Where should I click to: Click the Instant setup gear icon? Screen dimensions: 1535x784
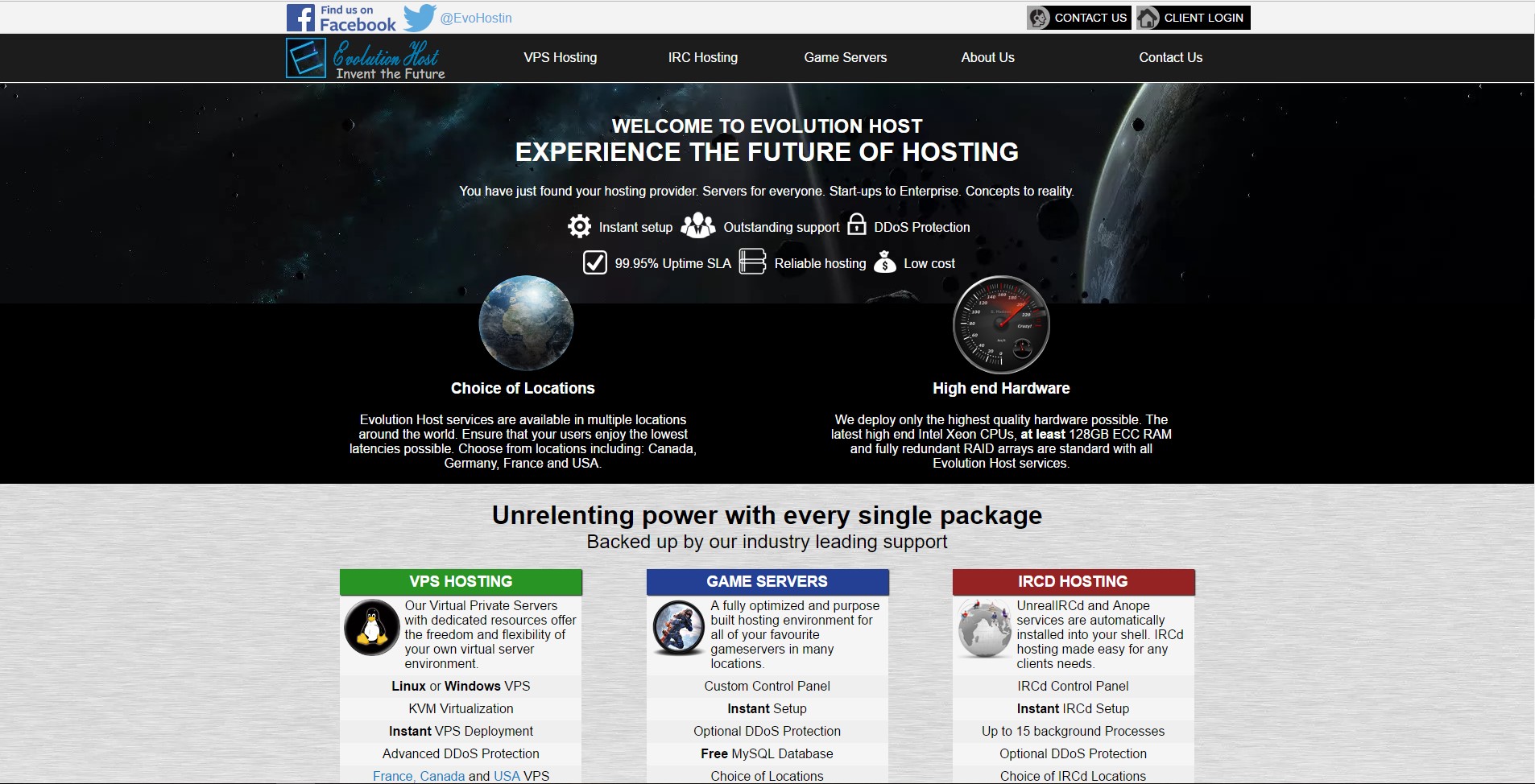(x=579, y=226)
